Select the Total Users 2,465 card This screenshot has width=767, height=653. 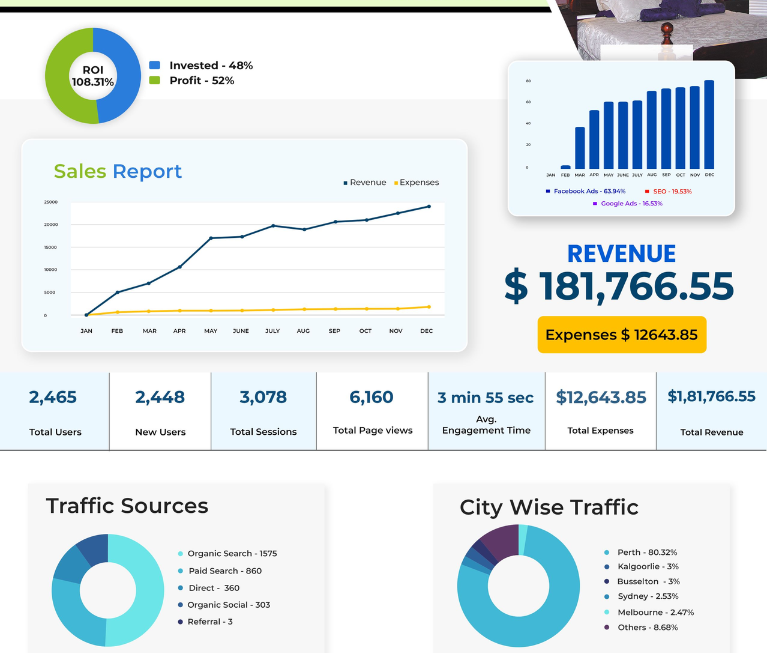tap(54, 411)
